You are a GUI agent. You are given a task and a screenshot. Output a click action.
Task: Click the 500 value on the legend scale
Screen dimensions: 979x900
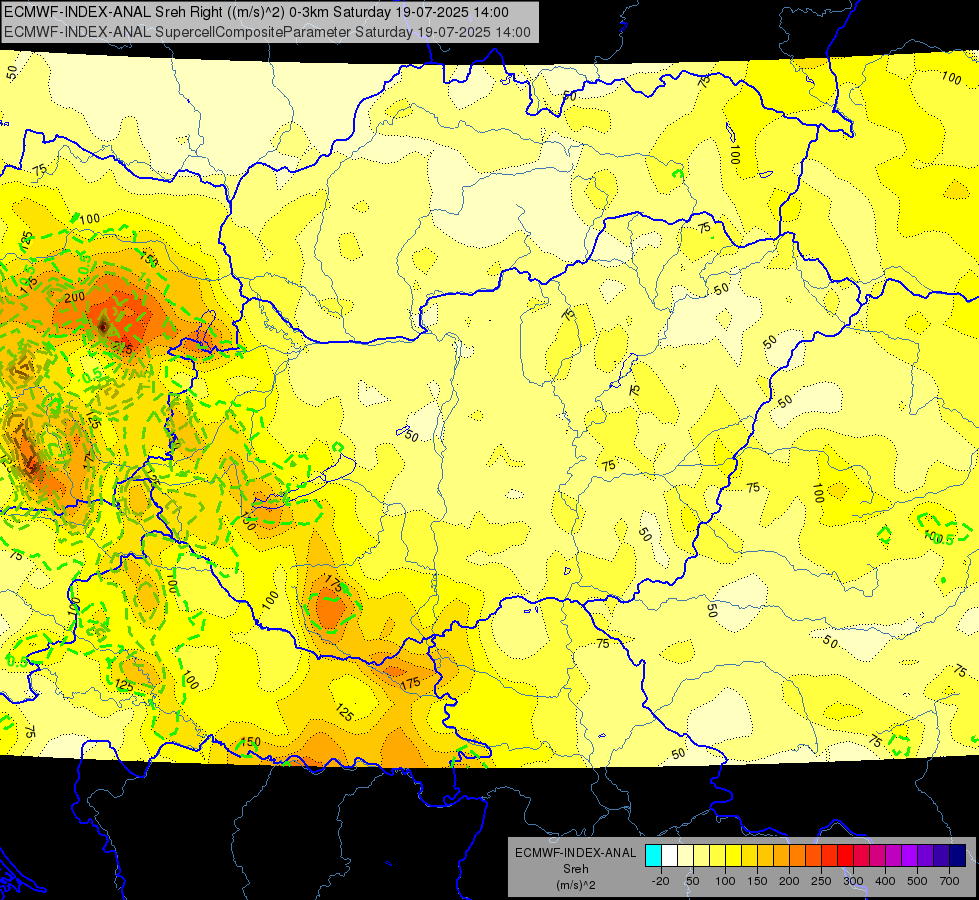[917, 881]
